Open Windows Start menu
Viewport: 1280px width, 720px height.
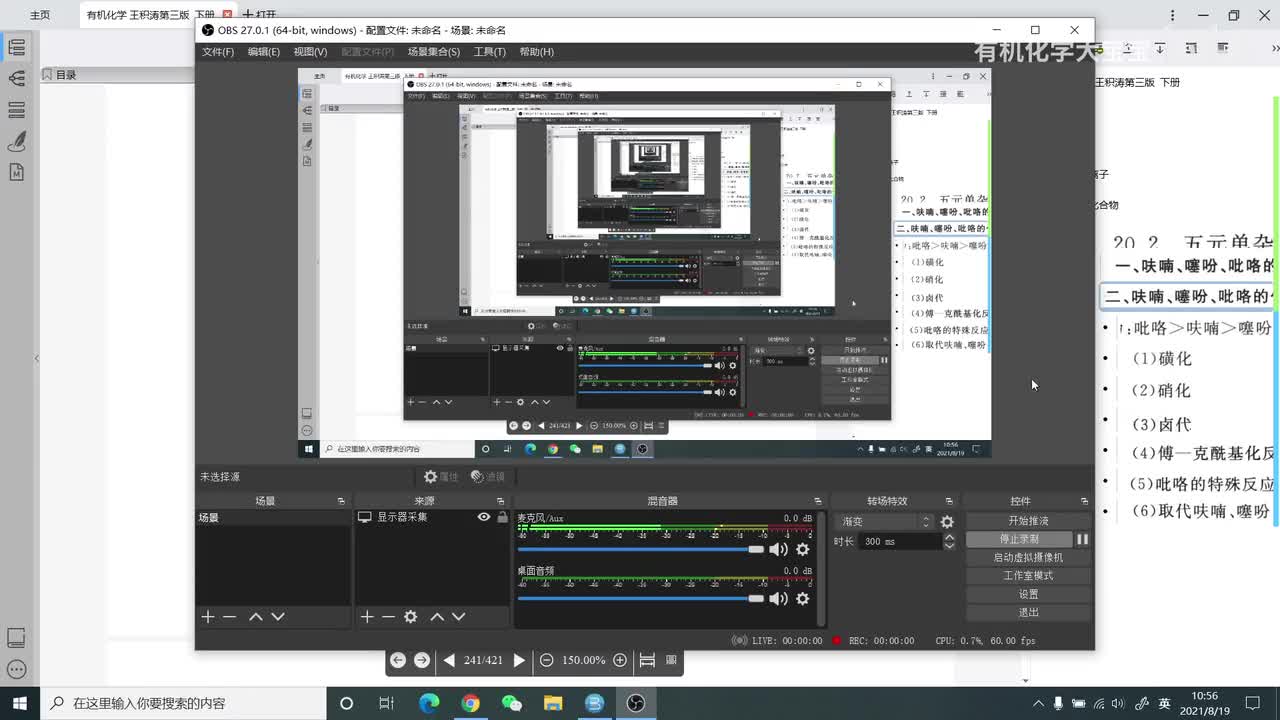(x=20, y=703)
